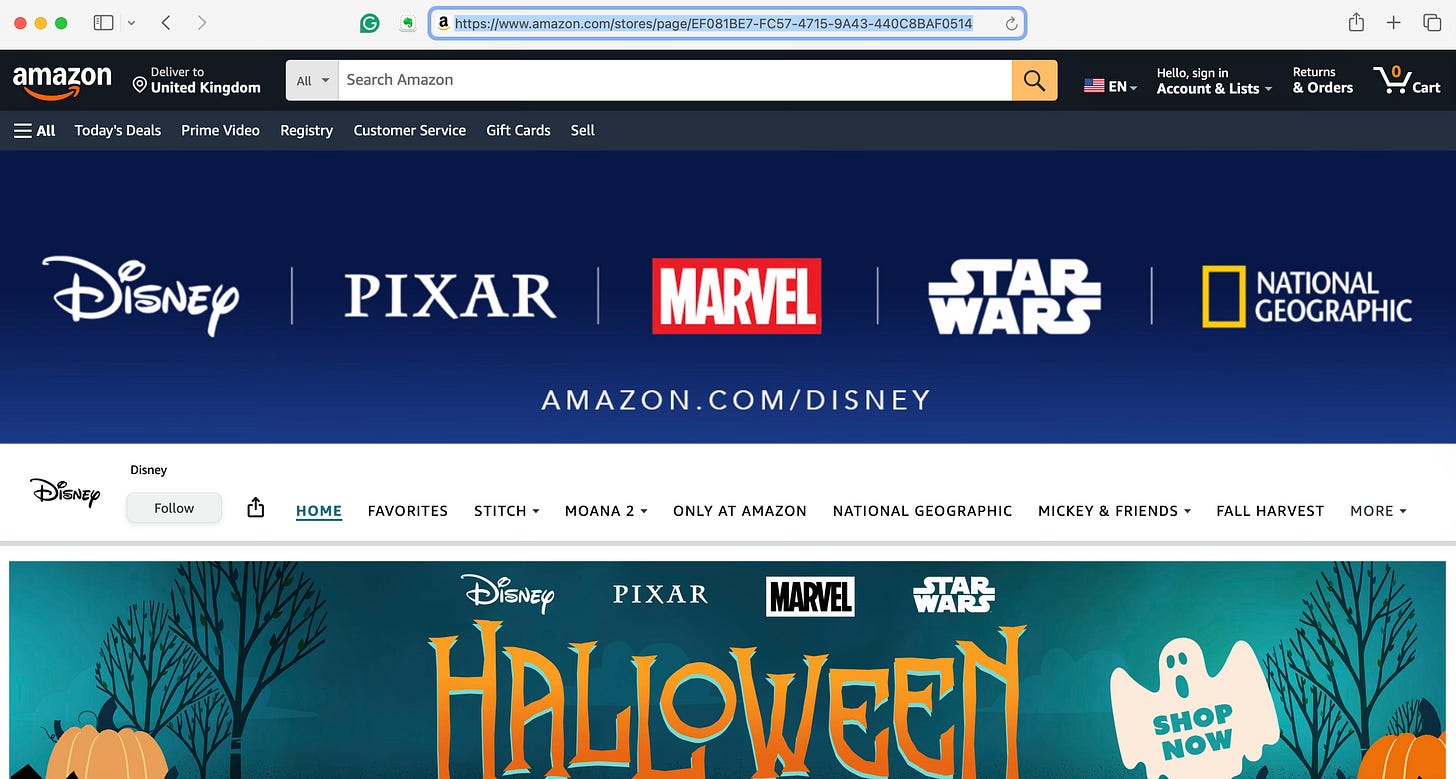1456x779 pixels.
Task: Open the Grammarly extension icon
Action: click(x=370, y=23)
